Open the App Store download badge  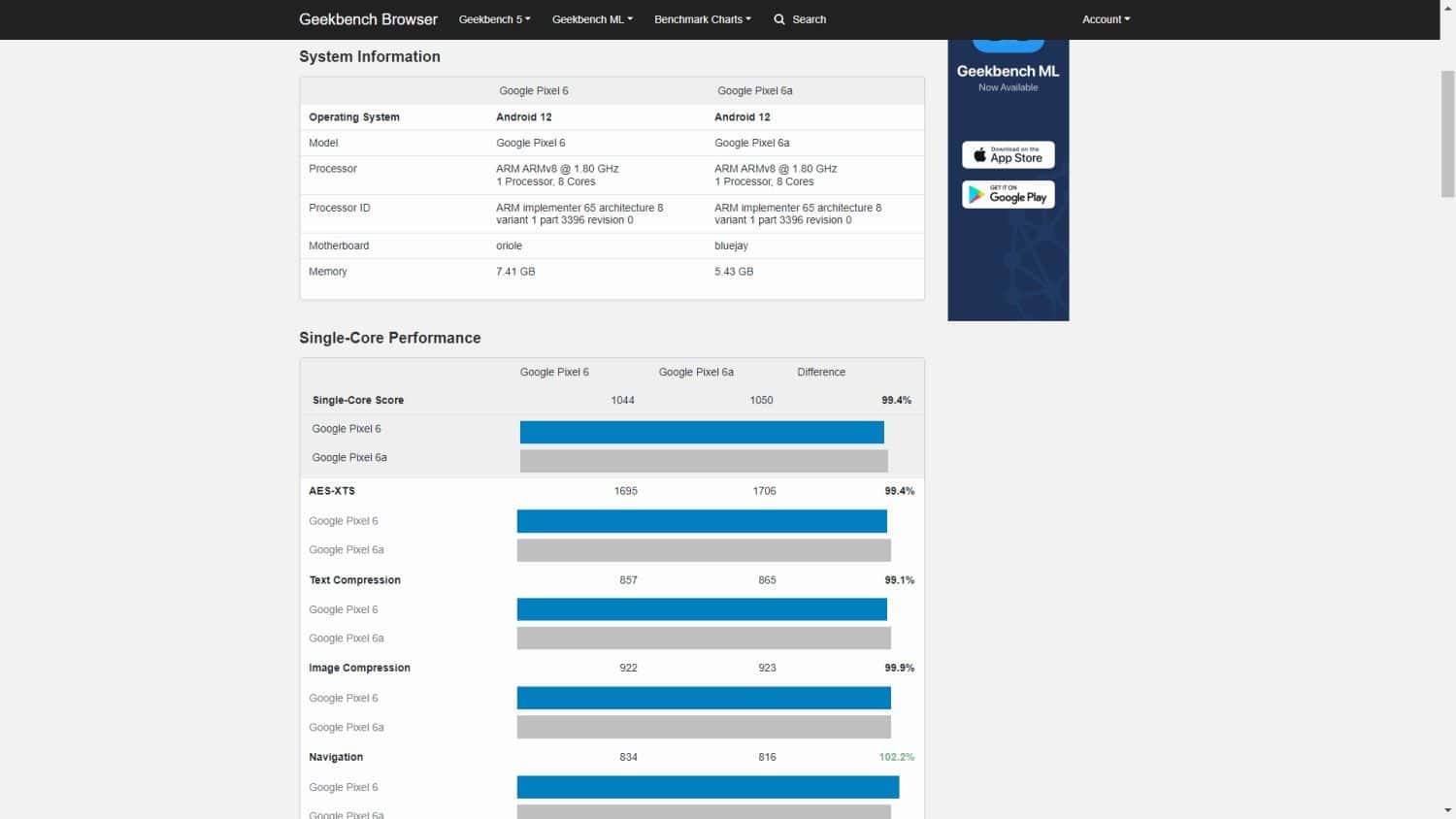pos(1008,155)
